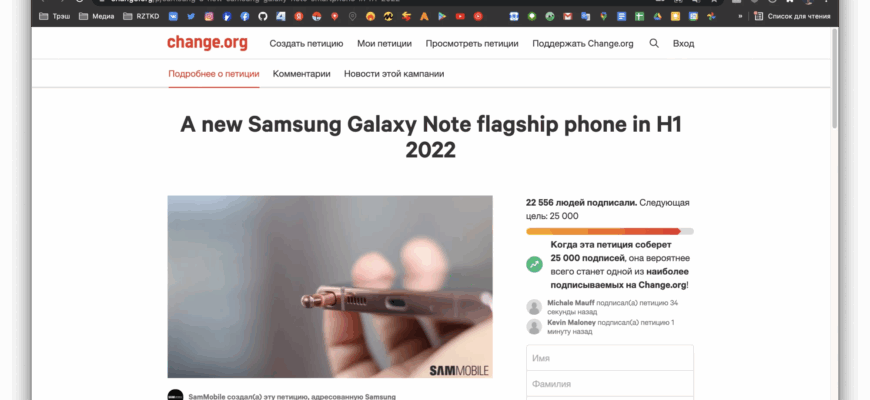
Task: Open the VK bookmark icon
Action: pos(173,17)
